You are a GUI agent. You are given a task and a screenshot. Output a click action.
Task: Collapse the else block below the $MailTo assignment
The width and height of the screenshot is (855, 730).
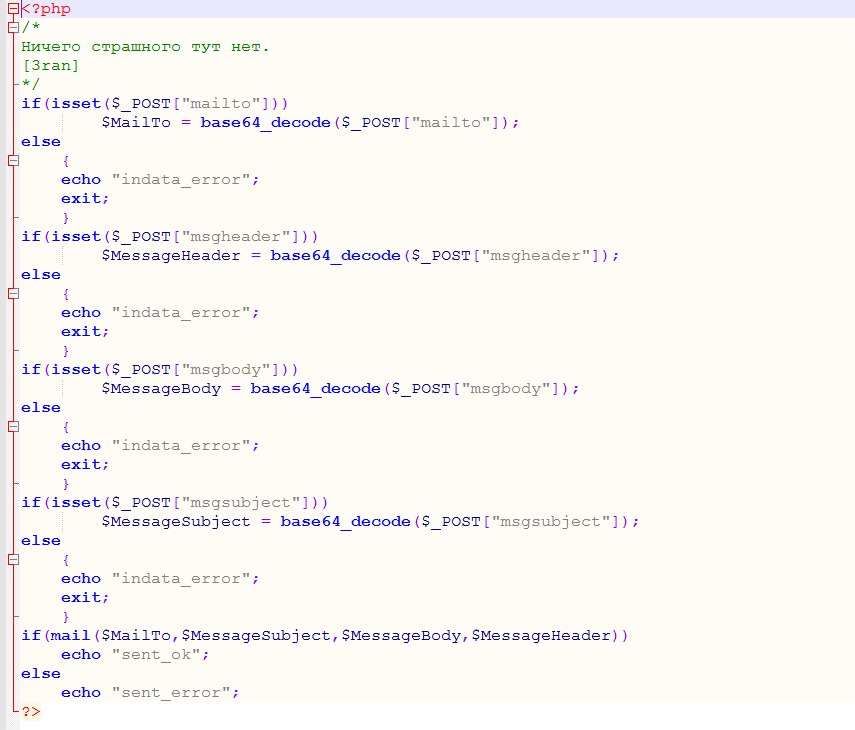(x=13, y=160)
